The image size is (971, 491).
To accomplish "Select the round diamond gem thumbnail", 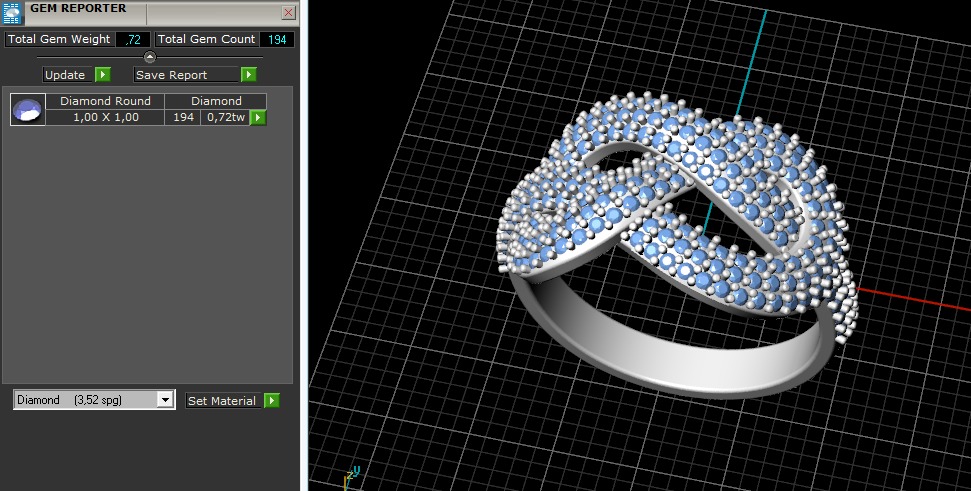I will (x=28, y=110).
